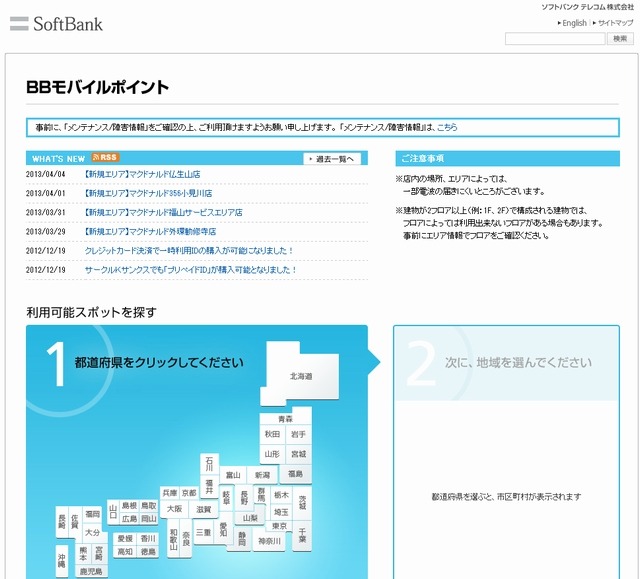Select 秋田 prefecture tile
The height and width of the screenshot is (579, 640).
point(272,434)
